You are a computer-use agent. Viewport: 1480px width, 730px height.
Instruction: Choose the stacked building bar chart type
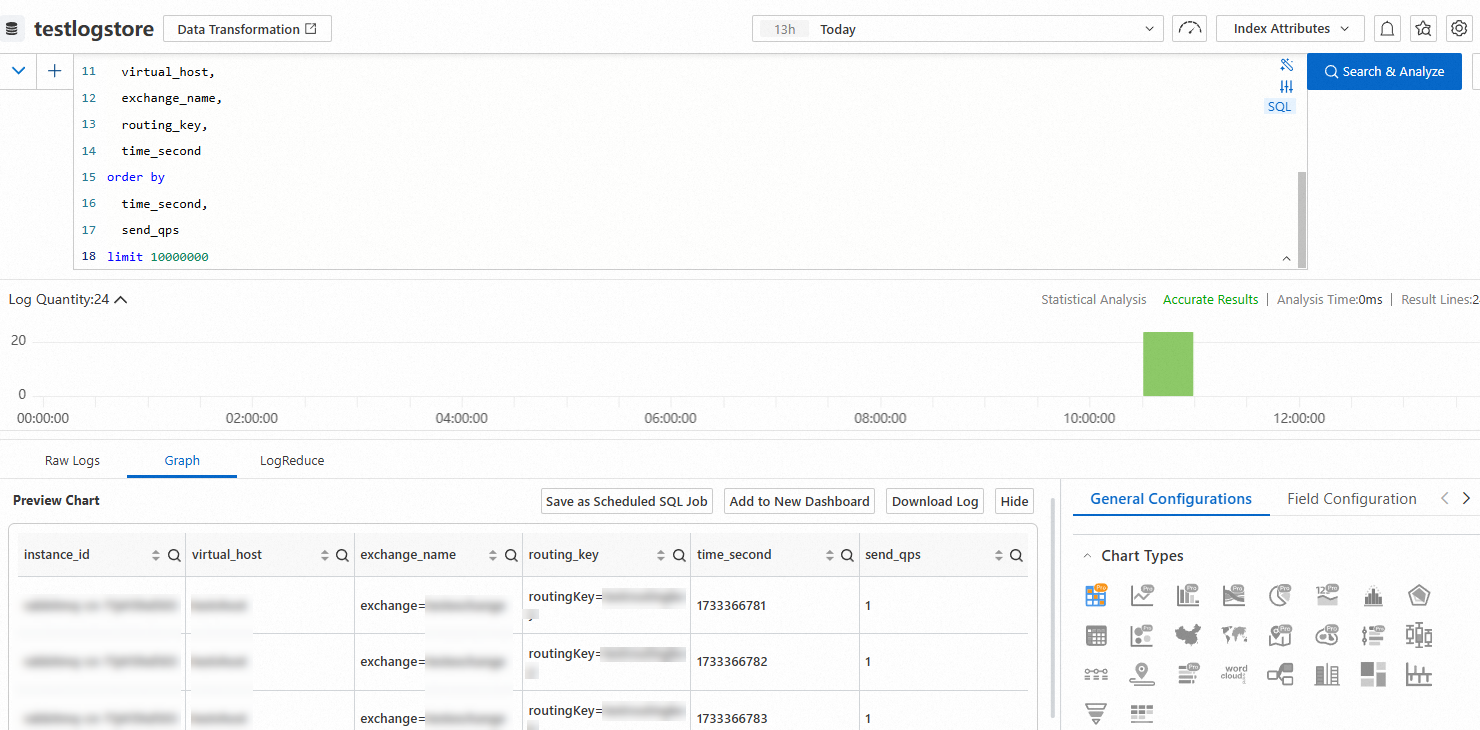pos(1327,675)
